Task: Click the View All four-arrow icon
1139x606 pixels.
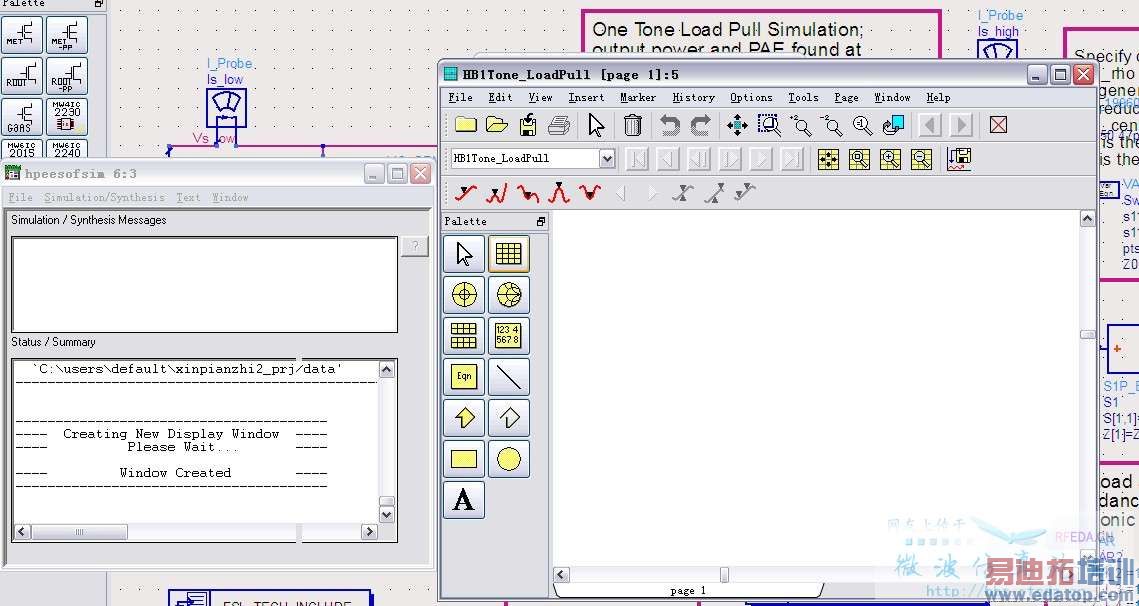Action: click(x=737, y=125)
